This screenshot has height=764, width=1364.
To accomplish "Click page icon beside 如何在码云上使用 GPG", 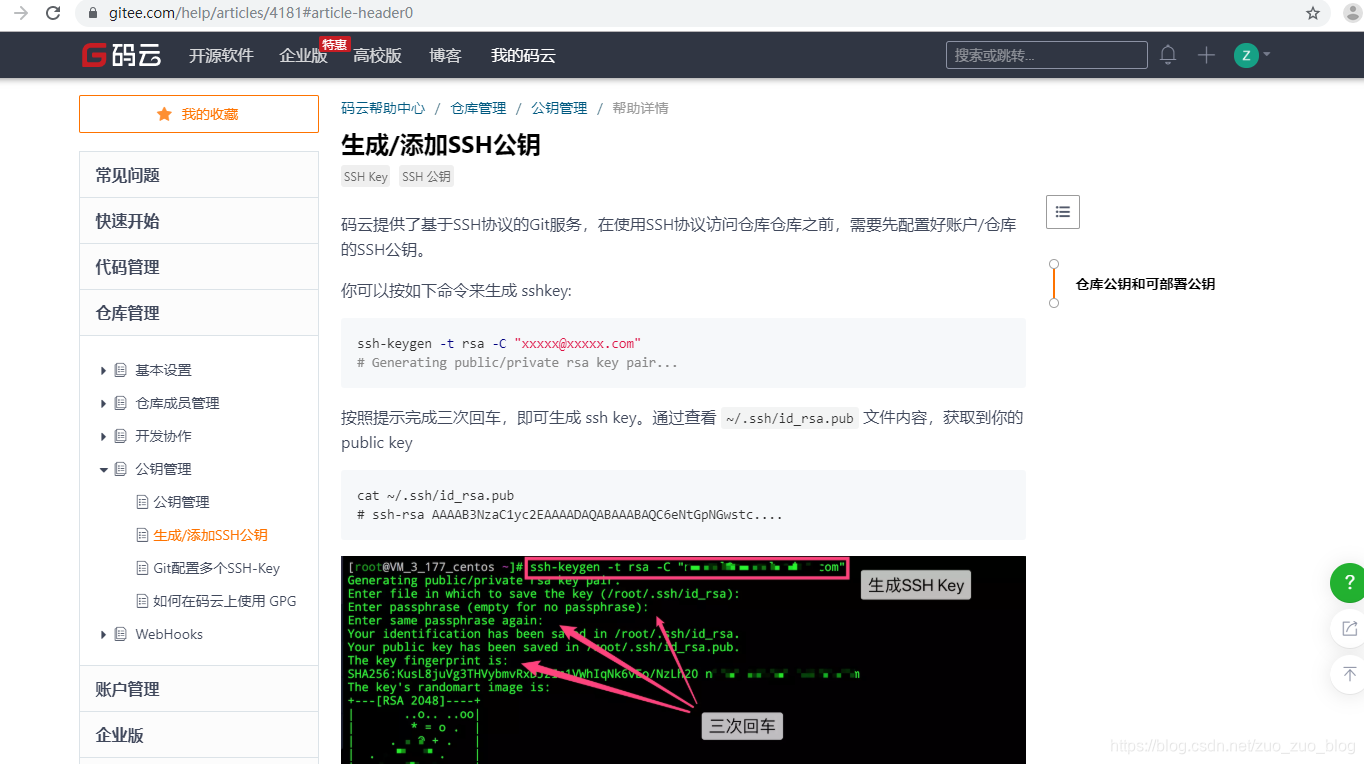I will pyautogui.click(x=142, y=601).
